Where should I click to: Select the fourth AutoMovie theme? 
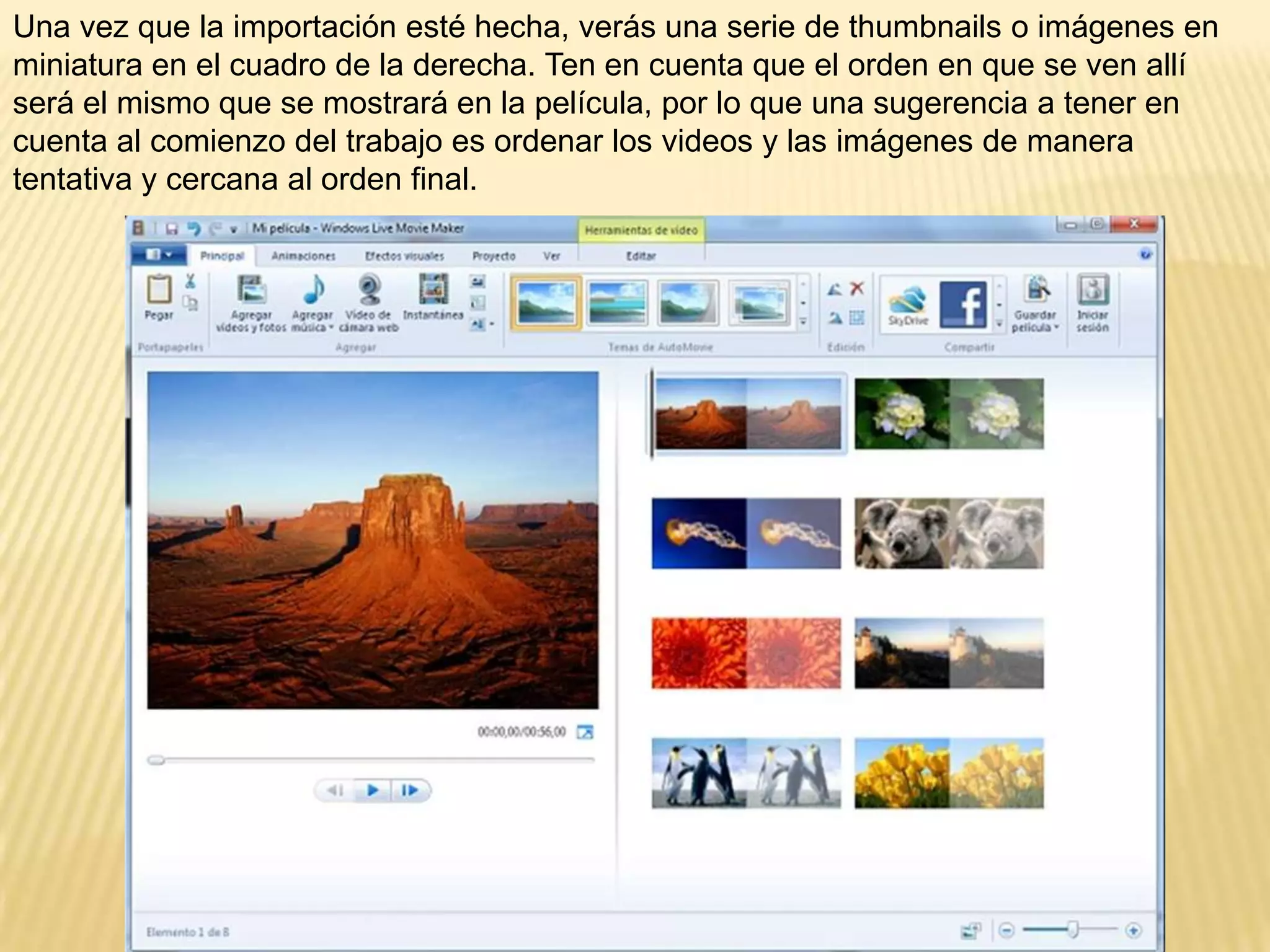[x=760, y=302]
